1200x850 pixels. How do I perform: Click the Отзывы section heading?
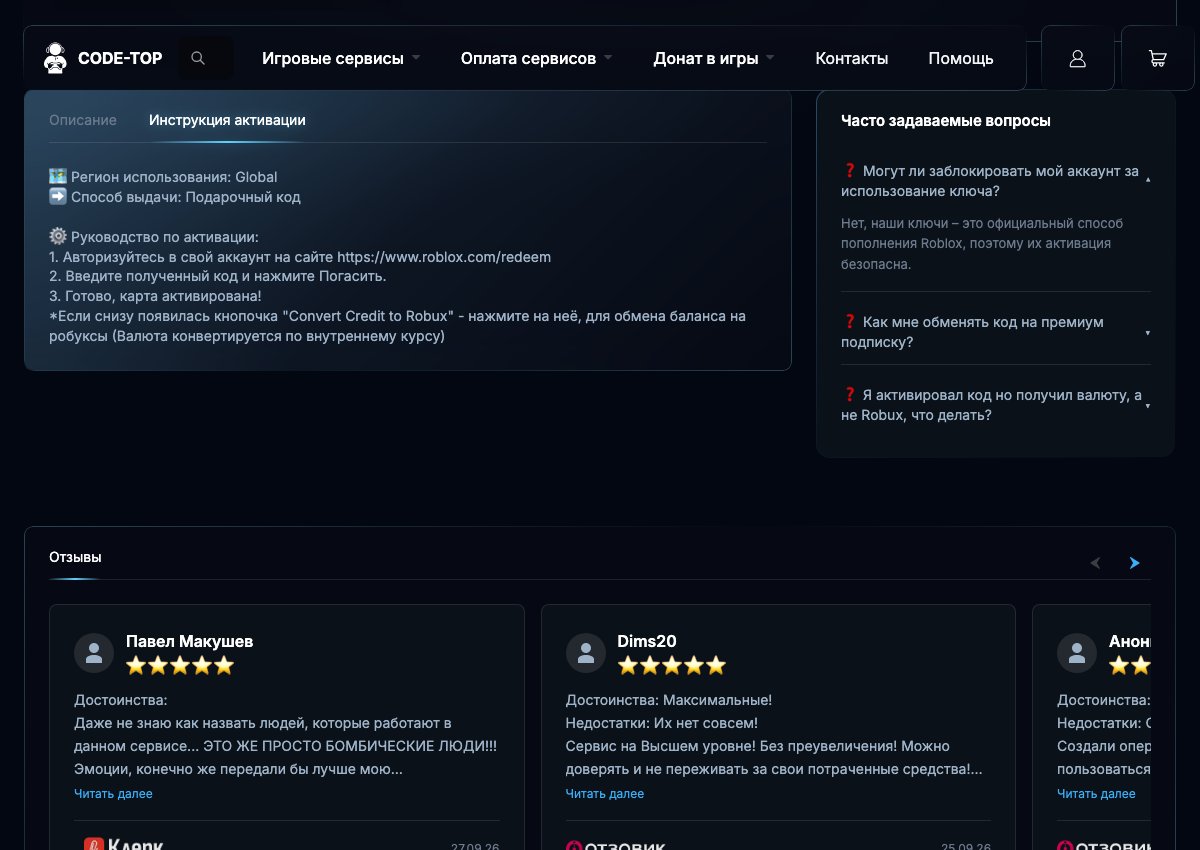pos(75,557)
